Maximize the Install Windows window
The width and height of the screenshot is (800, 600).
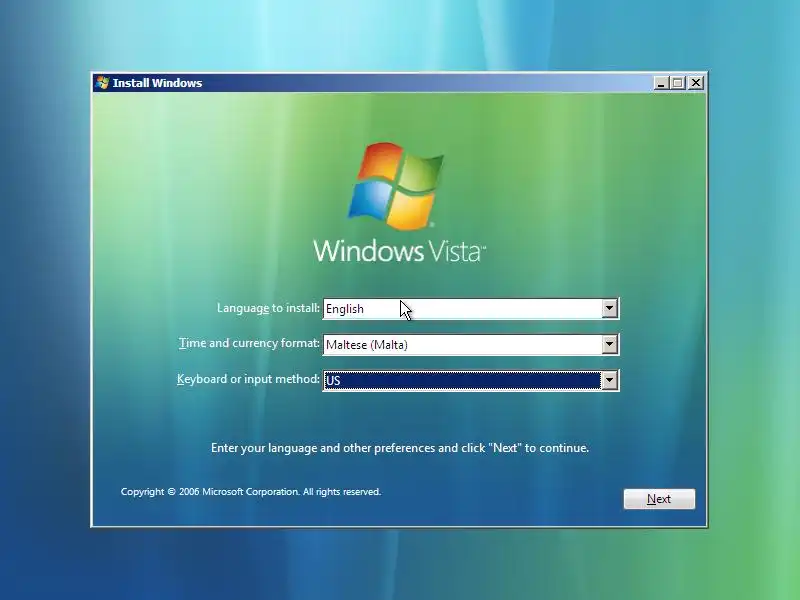click(x=678, y=83)
